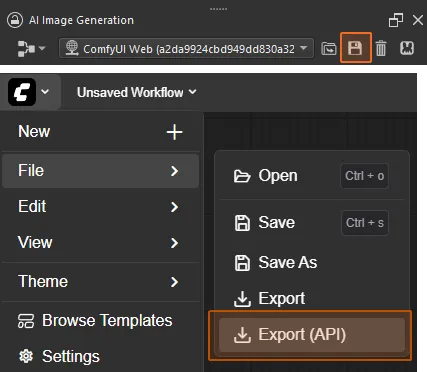The image size is (427, 372).
Task: Click the Browse Templates layout icon
Action: (x=26, y=321)
